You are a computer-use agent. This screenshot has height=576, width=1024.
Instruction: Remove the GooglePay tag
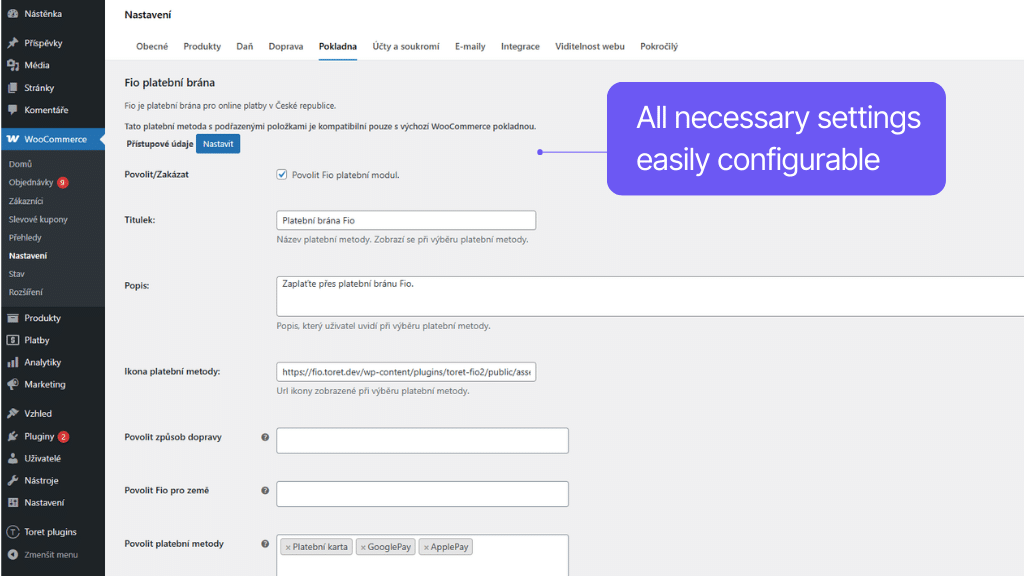pyautogui.click(x=363, y=547)
